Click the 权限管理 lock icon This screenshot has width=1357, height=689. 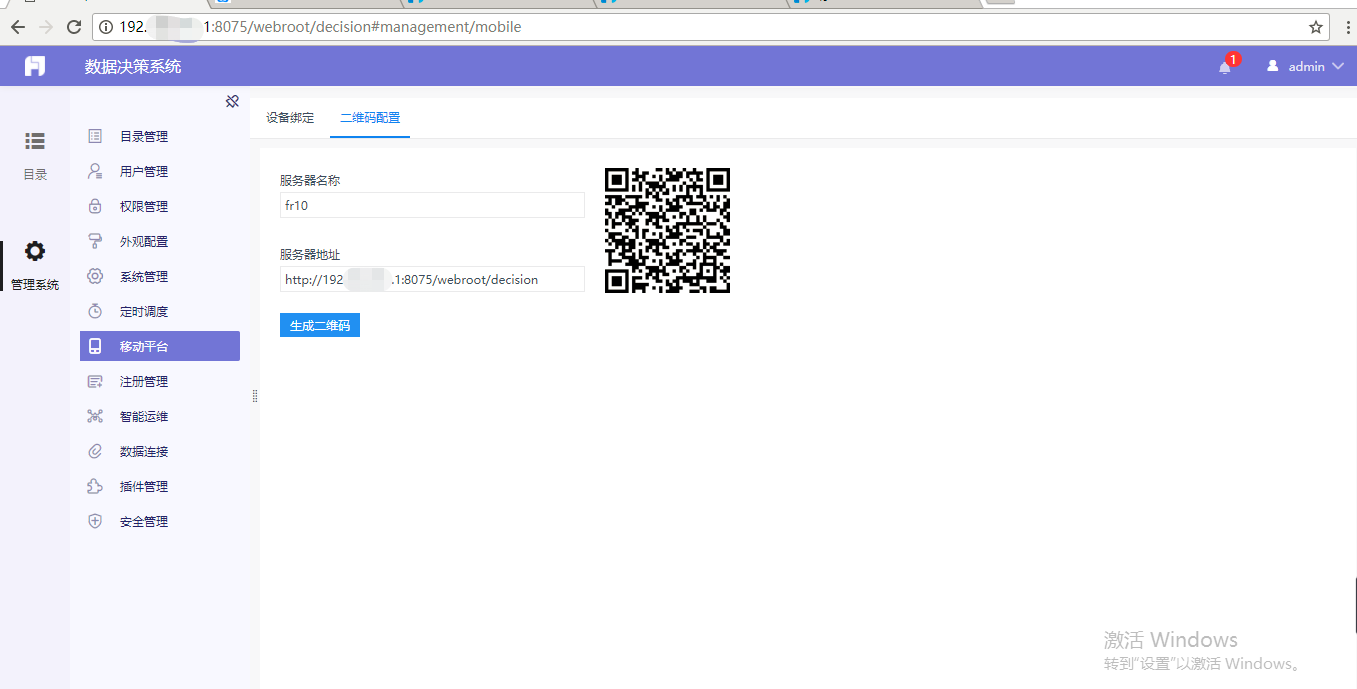[x=95, y=206]
